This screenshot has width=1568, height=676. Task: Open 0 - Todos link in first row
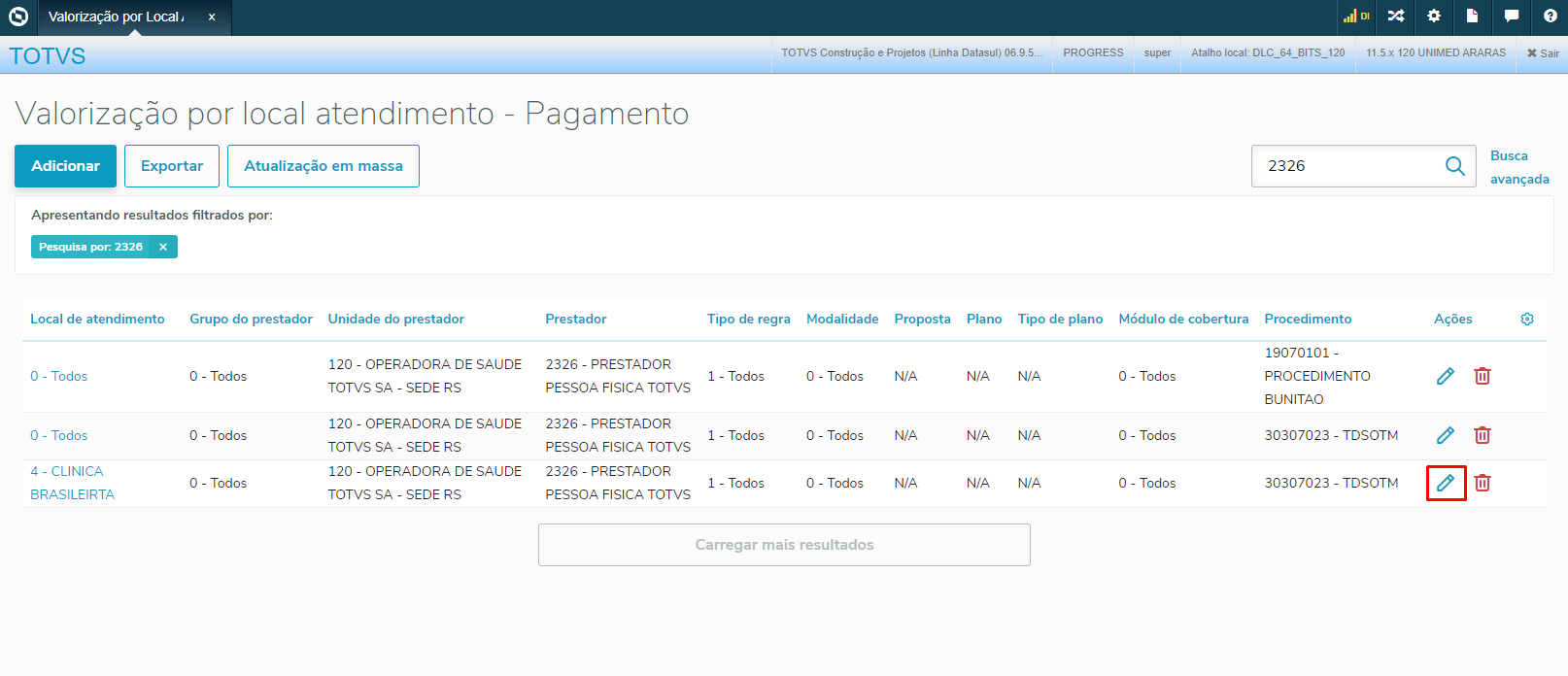click(58, 376)
